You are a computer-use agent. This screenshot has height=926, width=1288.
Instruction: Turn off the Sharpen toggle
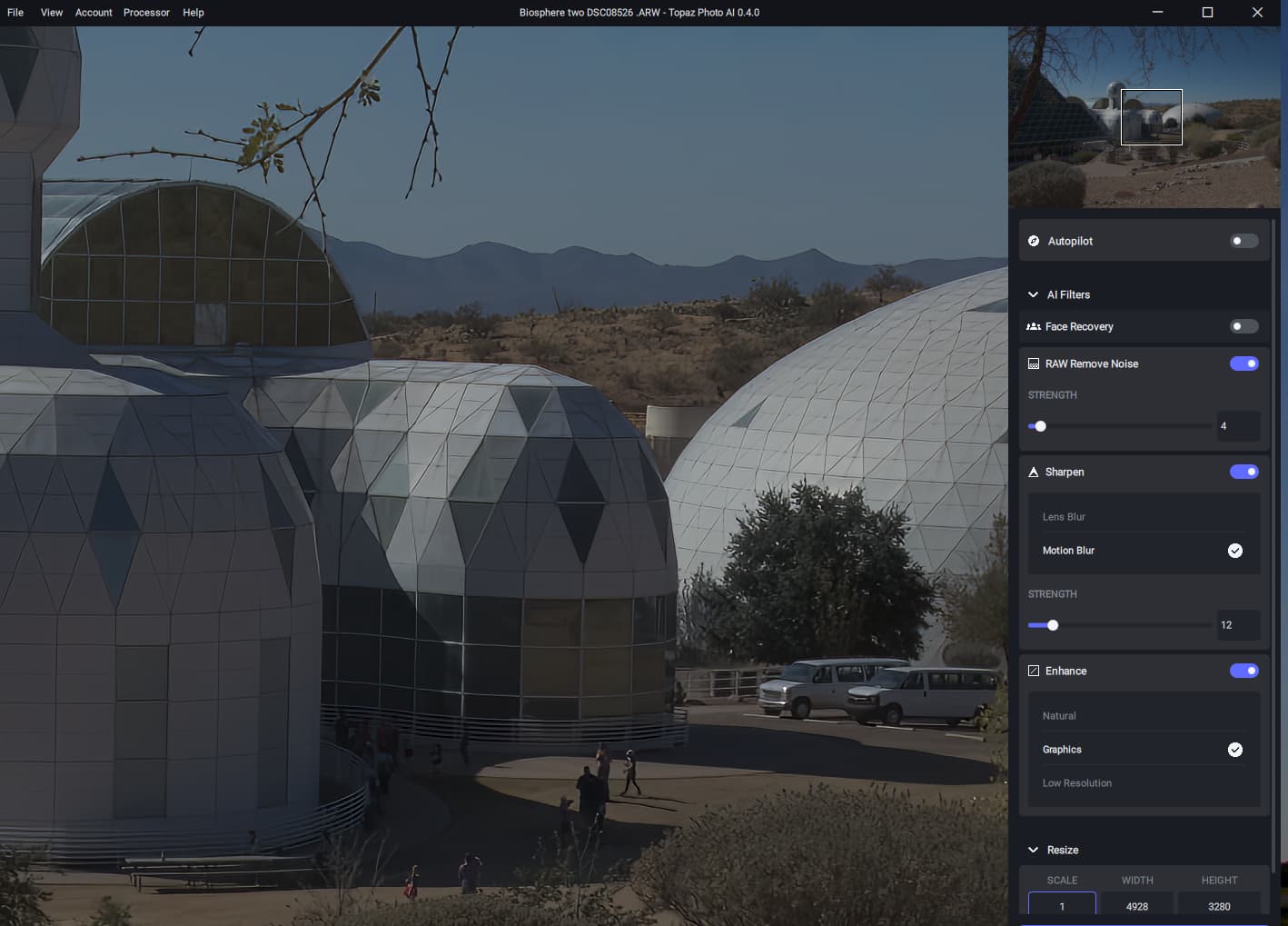1243,472
